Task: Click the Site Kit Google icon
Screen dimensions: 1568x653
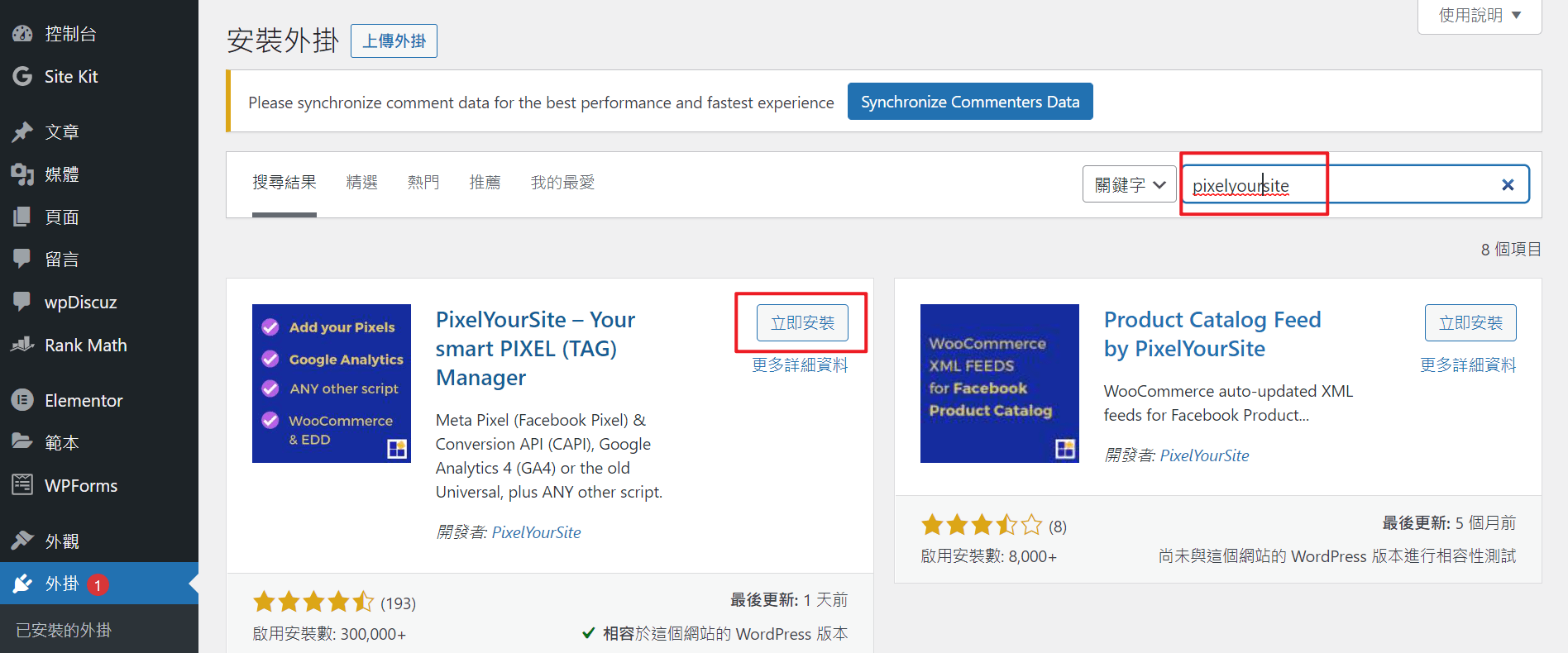Action: [22, 77]
